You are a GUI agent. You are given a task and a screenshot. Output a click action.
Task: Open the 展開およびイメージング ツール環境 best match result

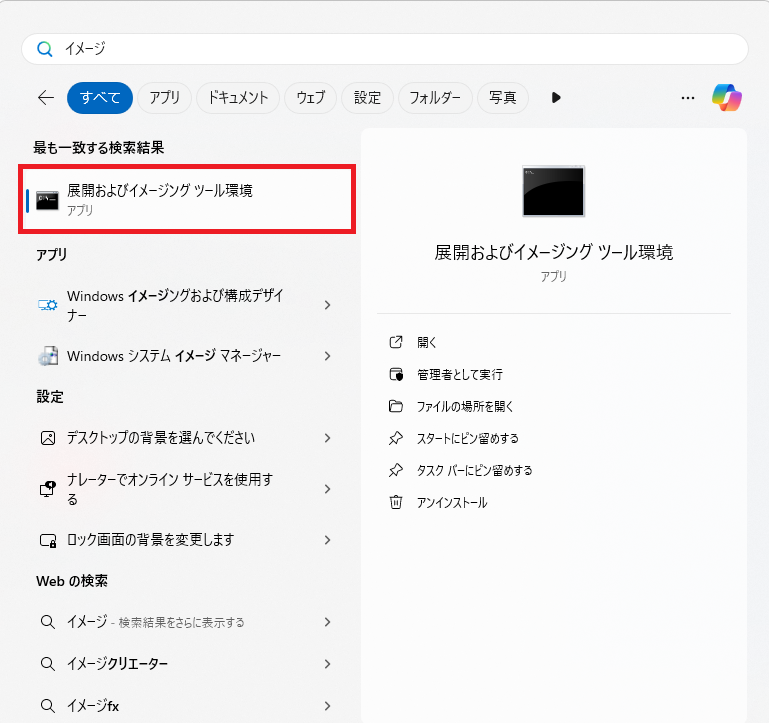[187, 199]
